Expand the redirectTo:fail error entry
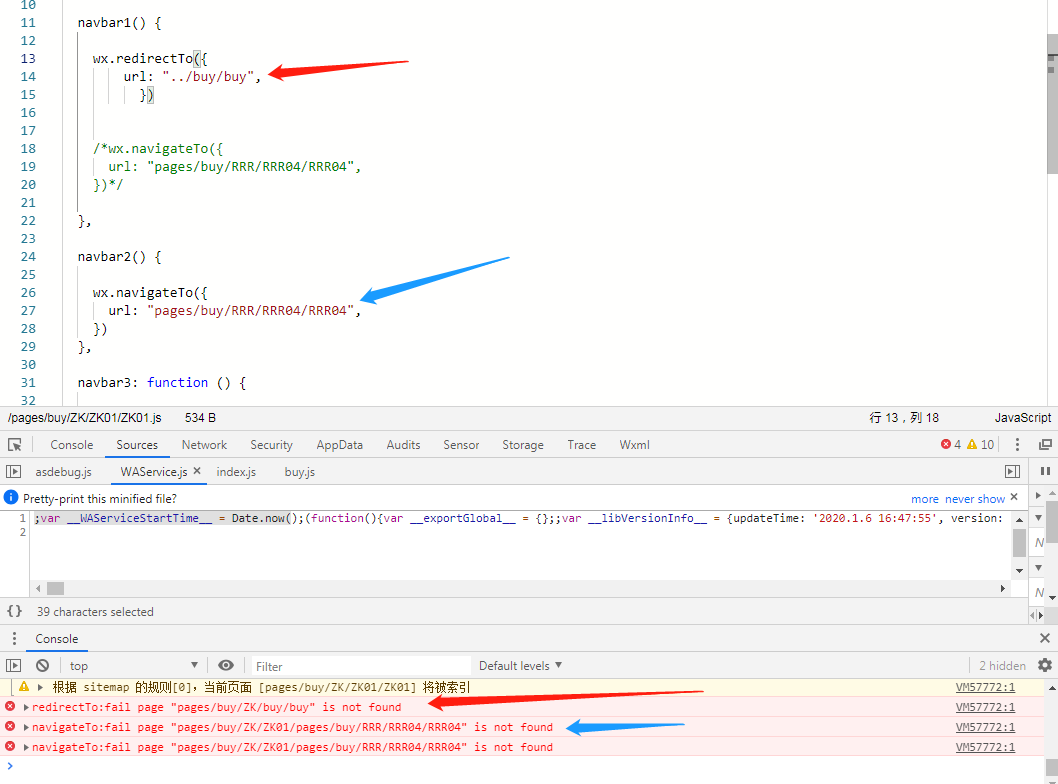This screenshot has width=1058, height=784. point(26,707)
